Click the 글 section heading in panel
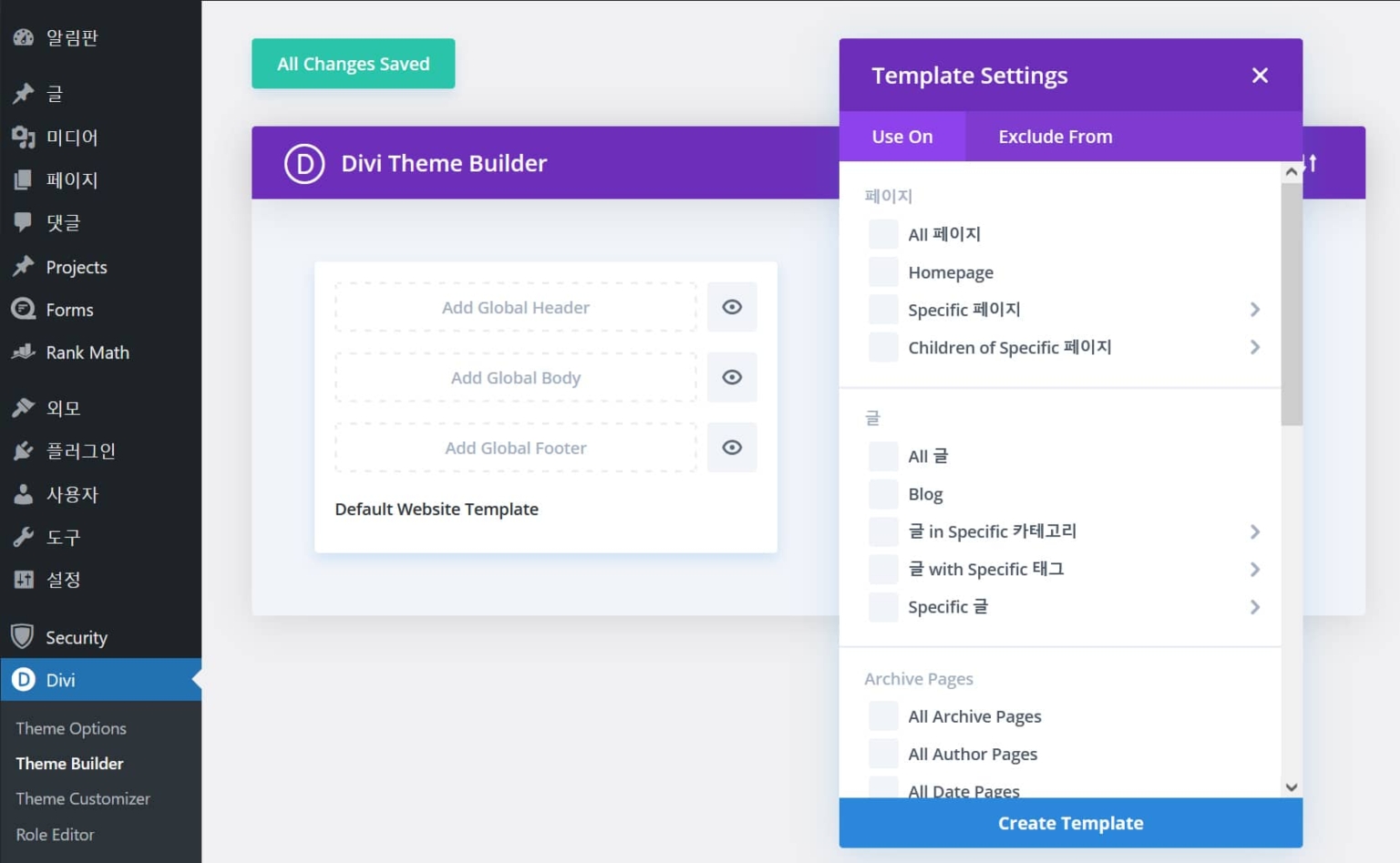 click(872, 417)
